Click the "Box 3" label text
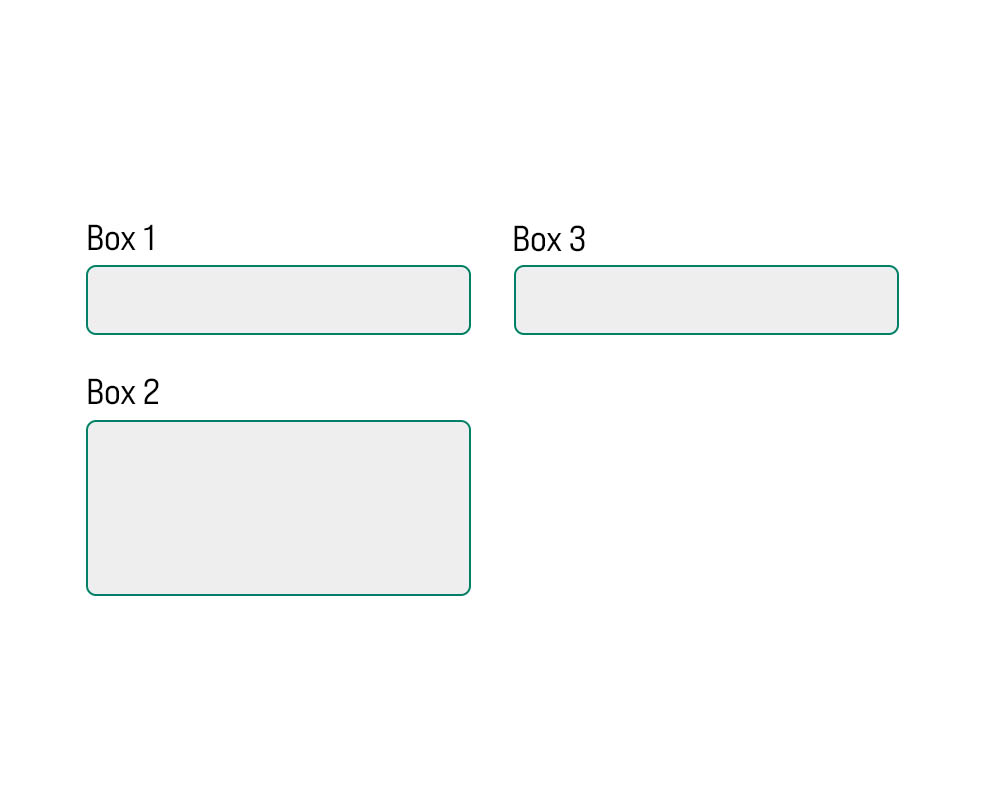The width and height of the screenshot is (1000, 800). [549, 240]
